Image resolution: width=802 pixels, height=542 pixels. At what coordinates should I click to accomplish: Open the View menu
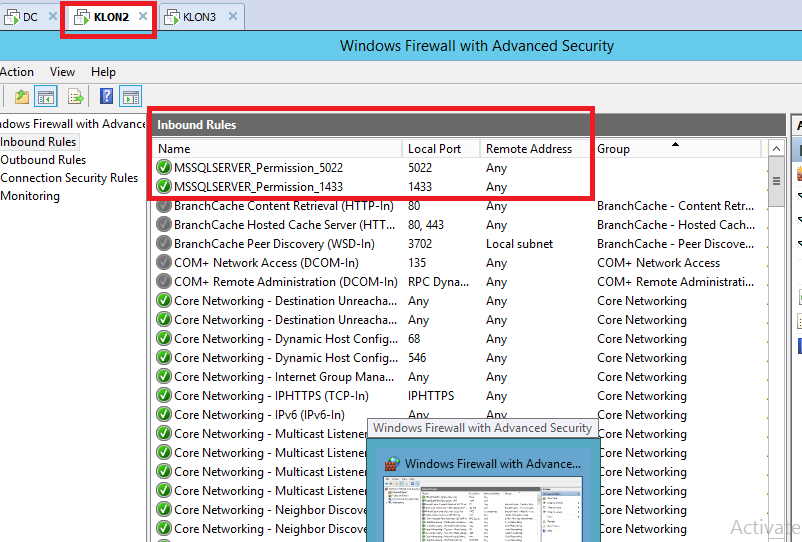coord(62,72)
